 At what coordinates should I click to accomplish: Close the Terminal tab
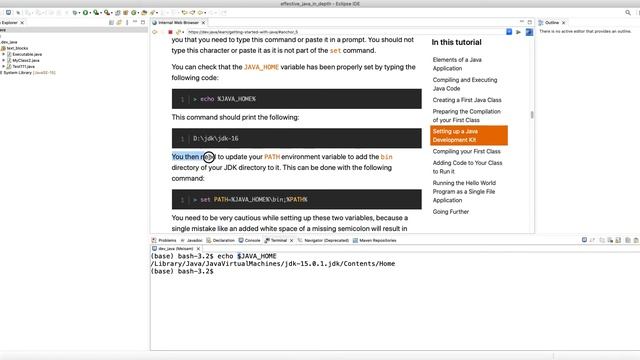[291, 240]
